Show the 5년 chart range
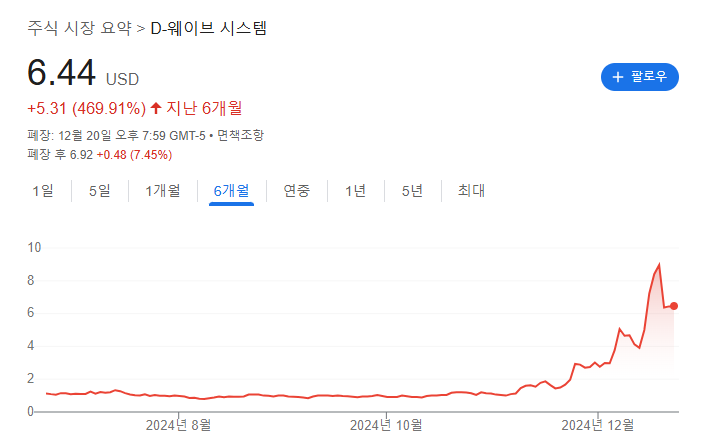The height and width of the screenshot is (439, 716). coord(412,190)
